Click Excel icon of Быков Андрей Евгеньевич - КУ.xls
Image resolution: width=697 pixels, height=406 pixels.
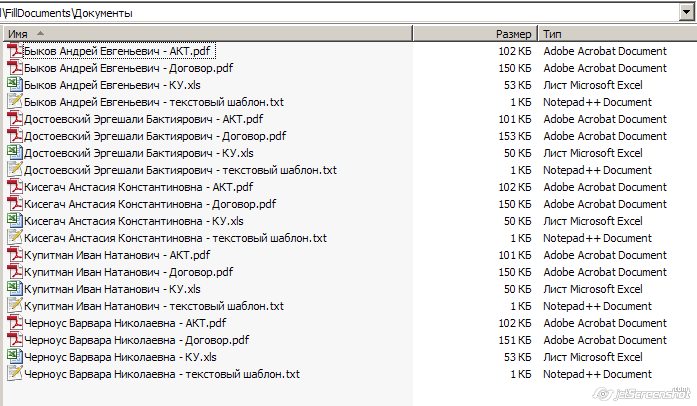15,84
